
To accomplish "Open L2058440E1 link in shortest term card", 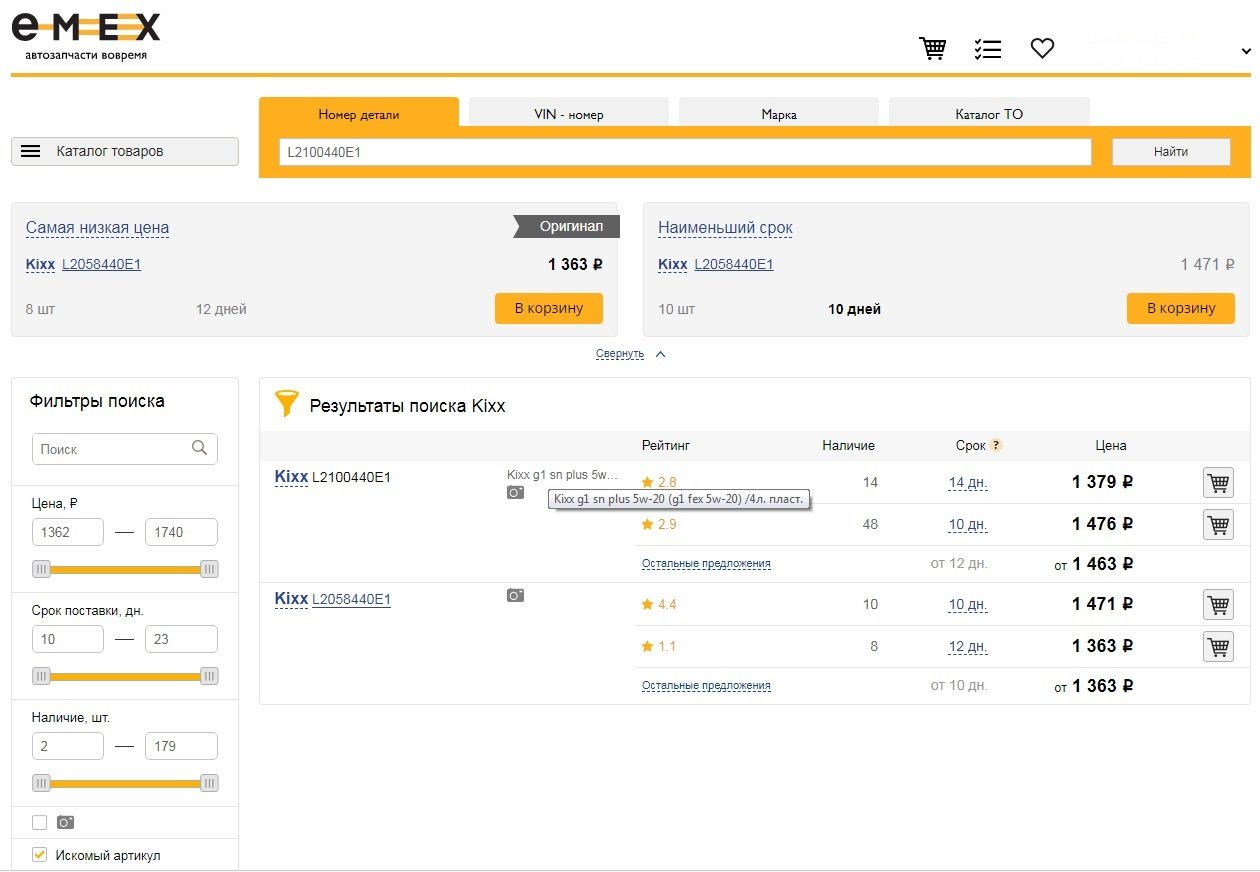I will (734, 264).
